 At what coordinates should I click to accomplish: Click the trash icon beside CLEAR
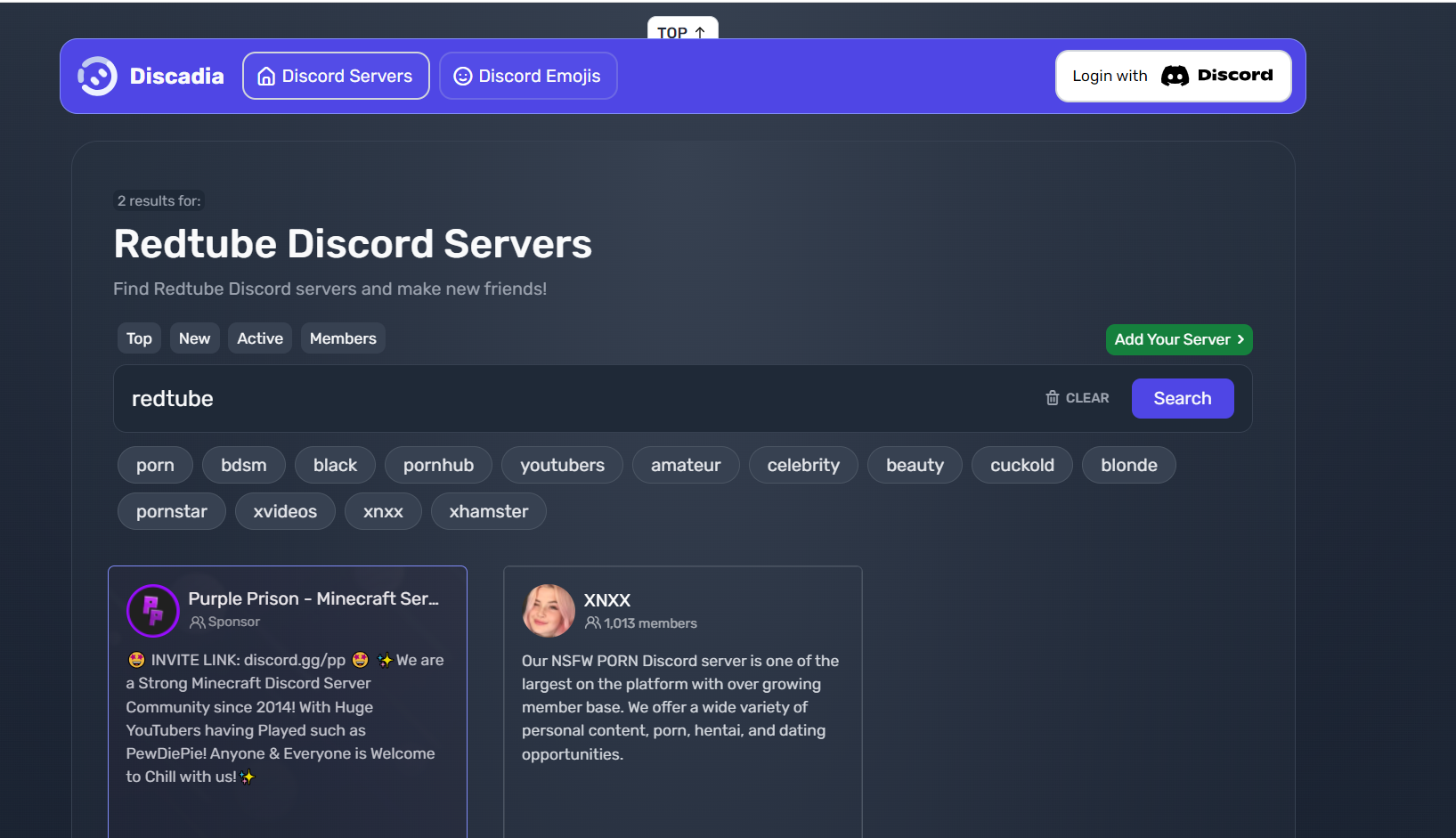tap(1053, 398)
